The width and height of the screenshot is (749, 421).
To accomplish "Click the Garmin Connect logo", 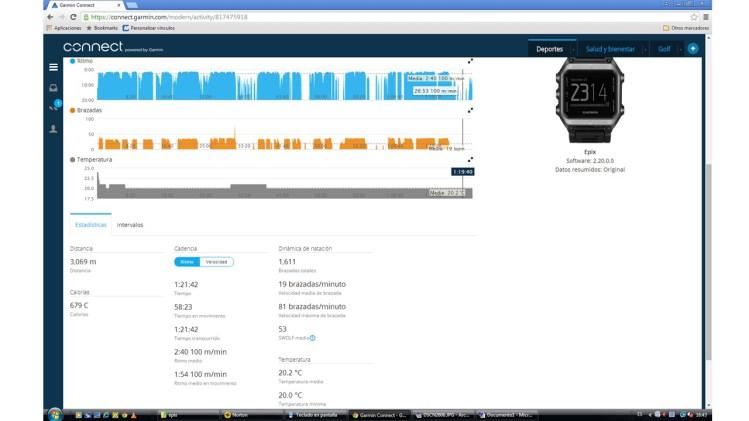I will 113,47.
